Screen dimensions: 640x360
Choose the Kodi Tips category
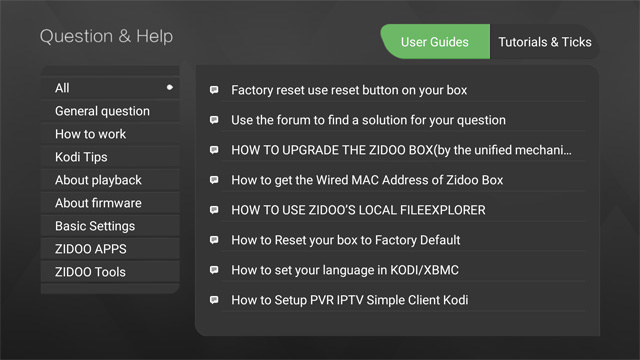[x=110, y=157]
